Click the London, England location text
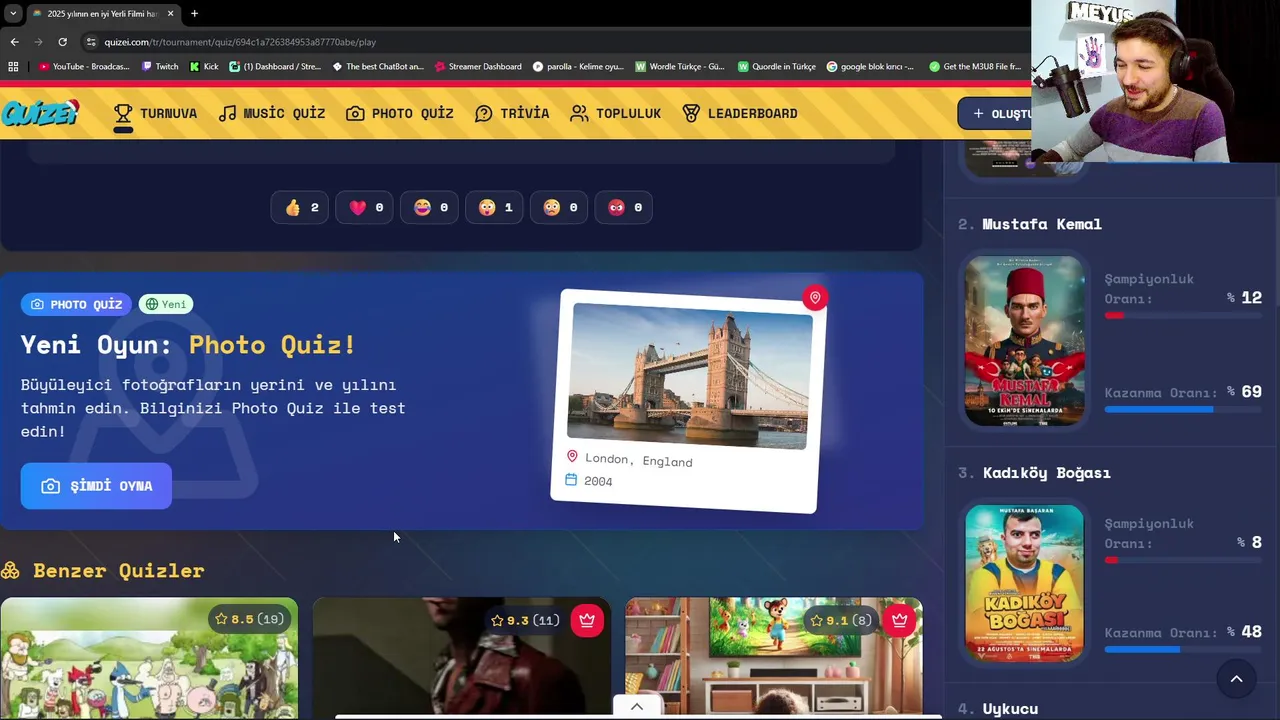This screenshot has width=1280, height=720. 638,459
